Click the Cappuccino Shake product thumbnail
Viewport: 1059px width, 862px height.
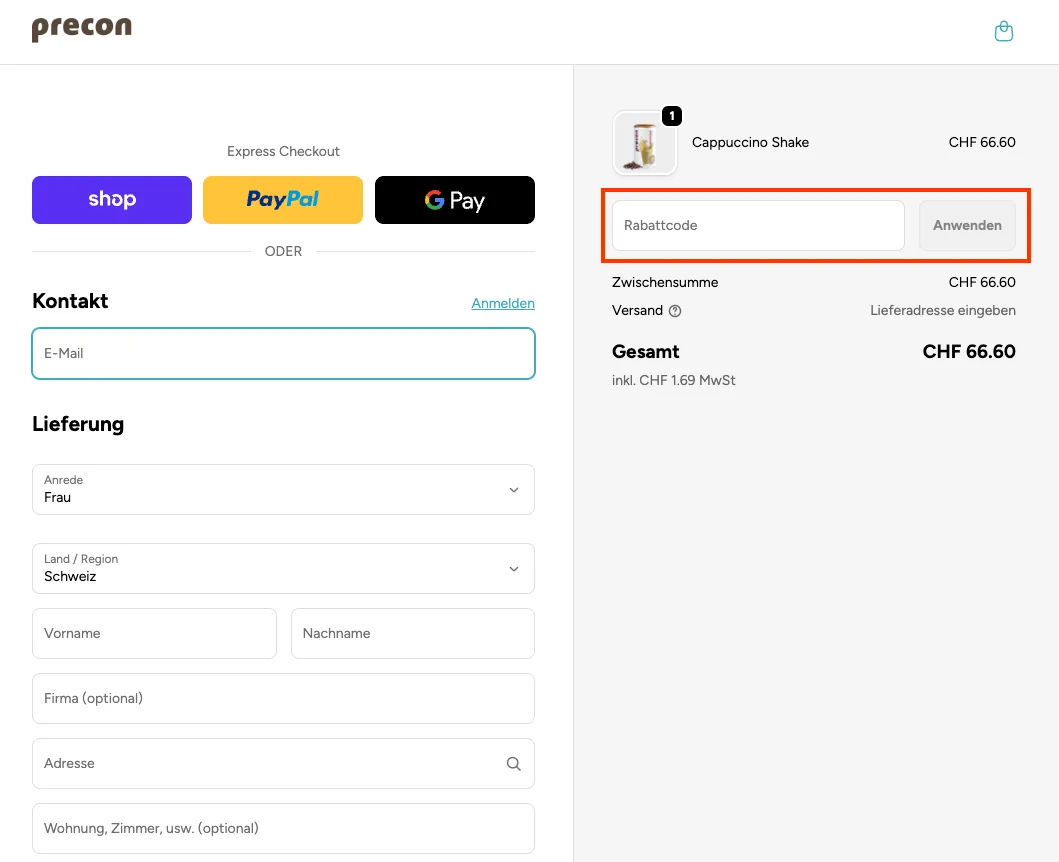[x=644, y=144]
